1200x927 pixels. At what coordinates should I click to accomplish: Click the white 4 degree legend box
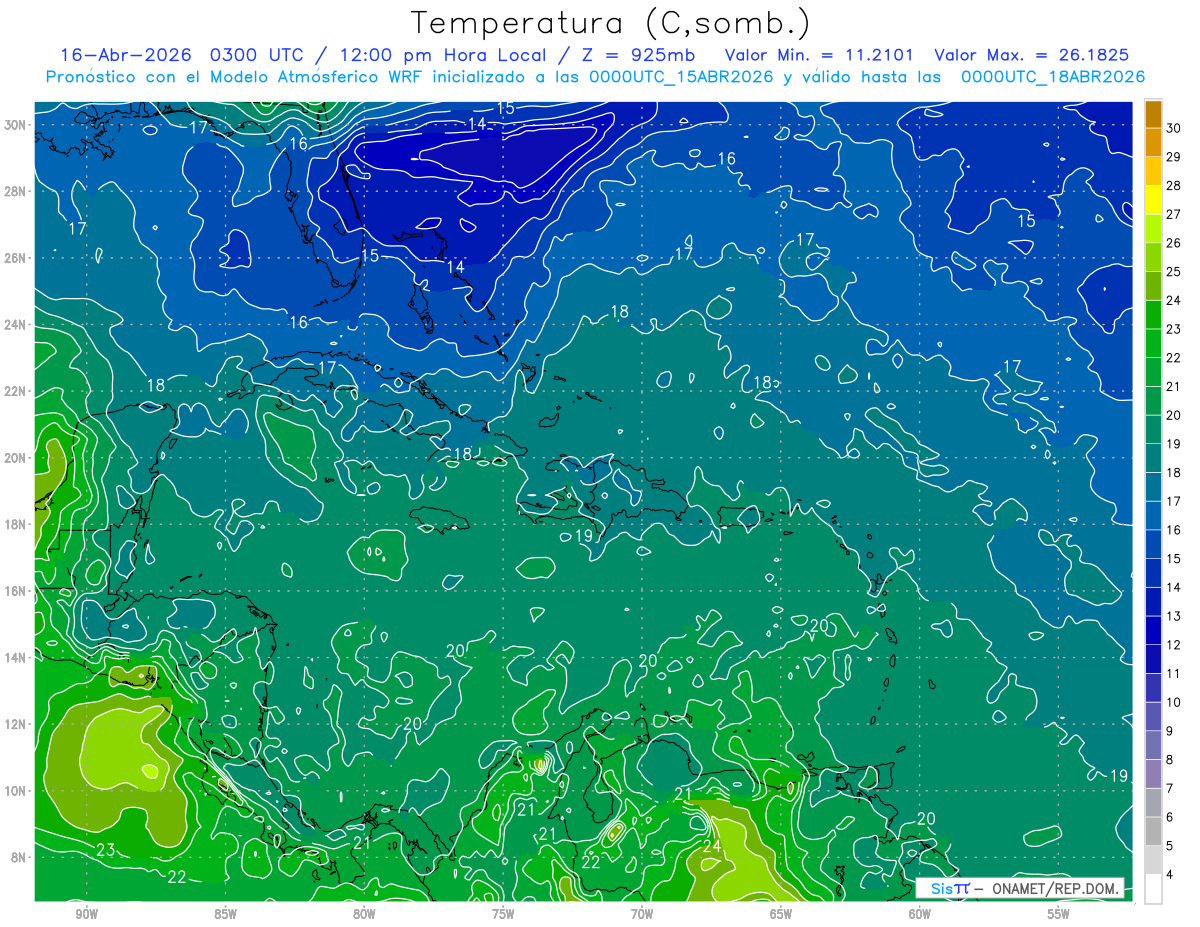(1153, 888)
